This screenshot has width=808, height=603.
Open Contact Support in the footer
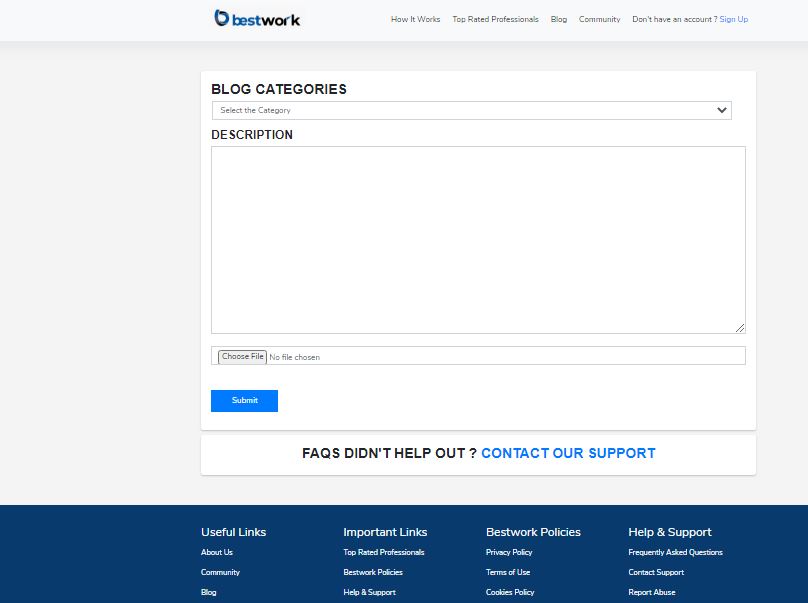click(x=656, y=572)
